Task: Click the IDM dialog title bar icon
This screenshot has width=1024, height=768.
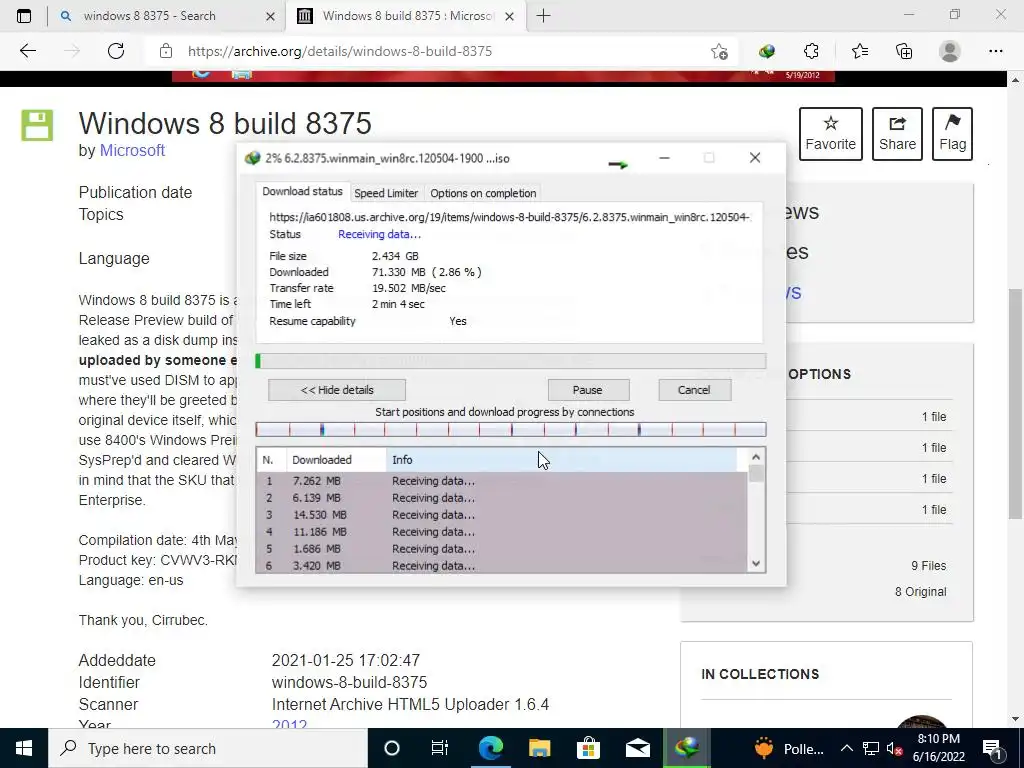Action: point(252,158)
